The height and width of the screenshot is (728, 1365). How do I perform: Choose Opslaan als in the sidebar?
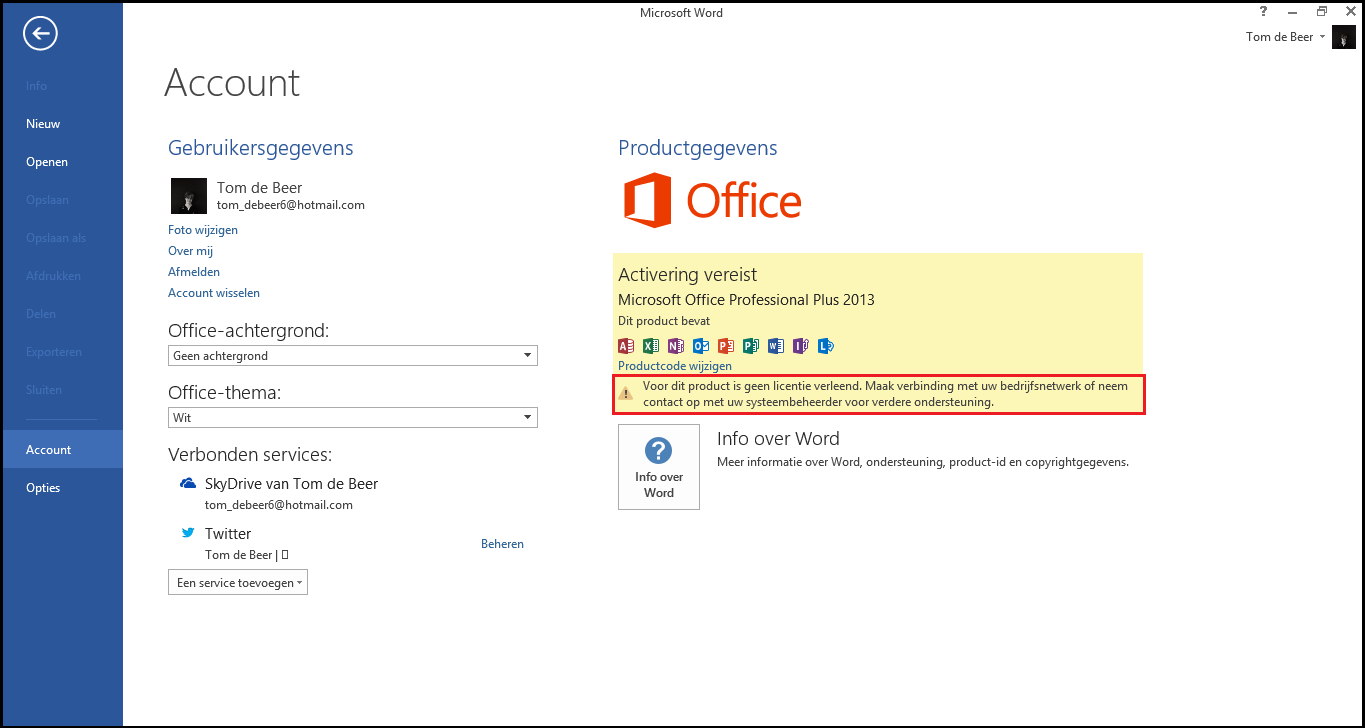[x=61, y=238]
